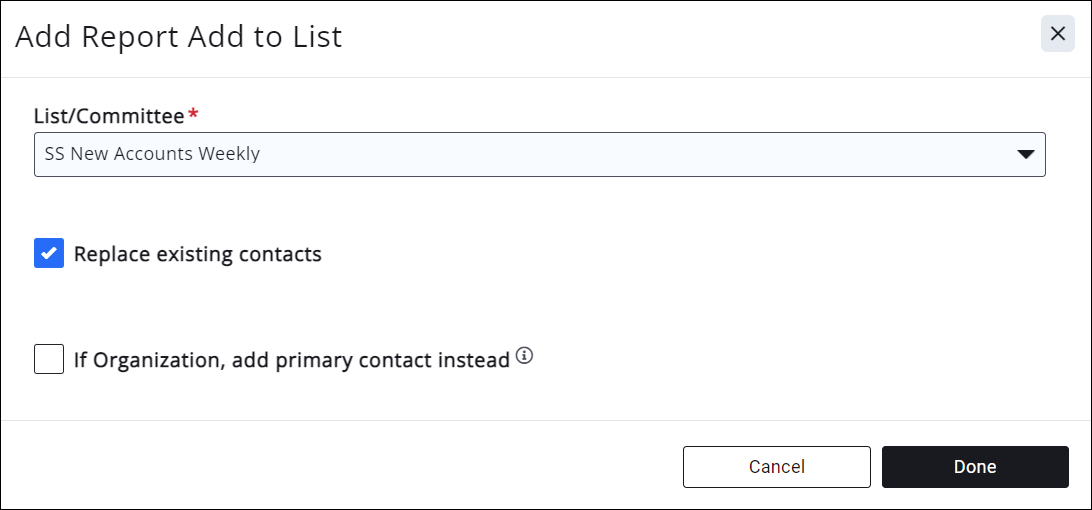This screenshot has height=510, width=1092.
Task: View the tooltip icon after the word instead
Action: pyautogui.click(x=525, y=357)
